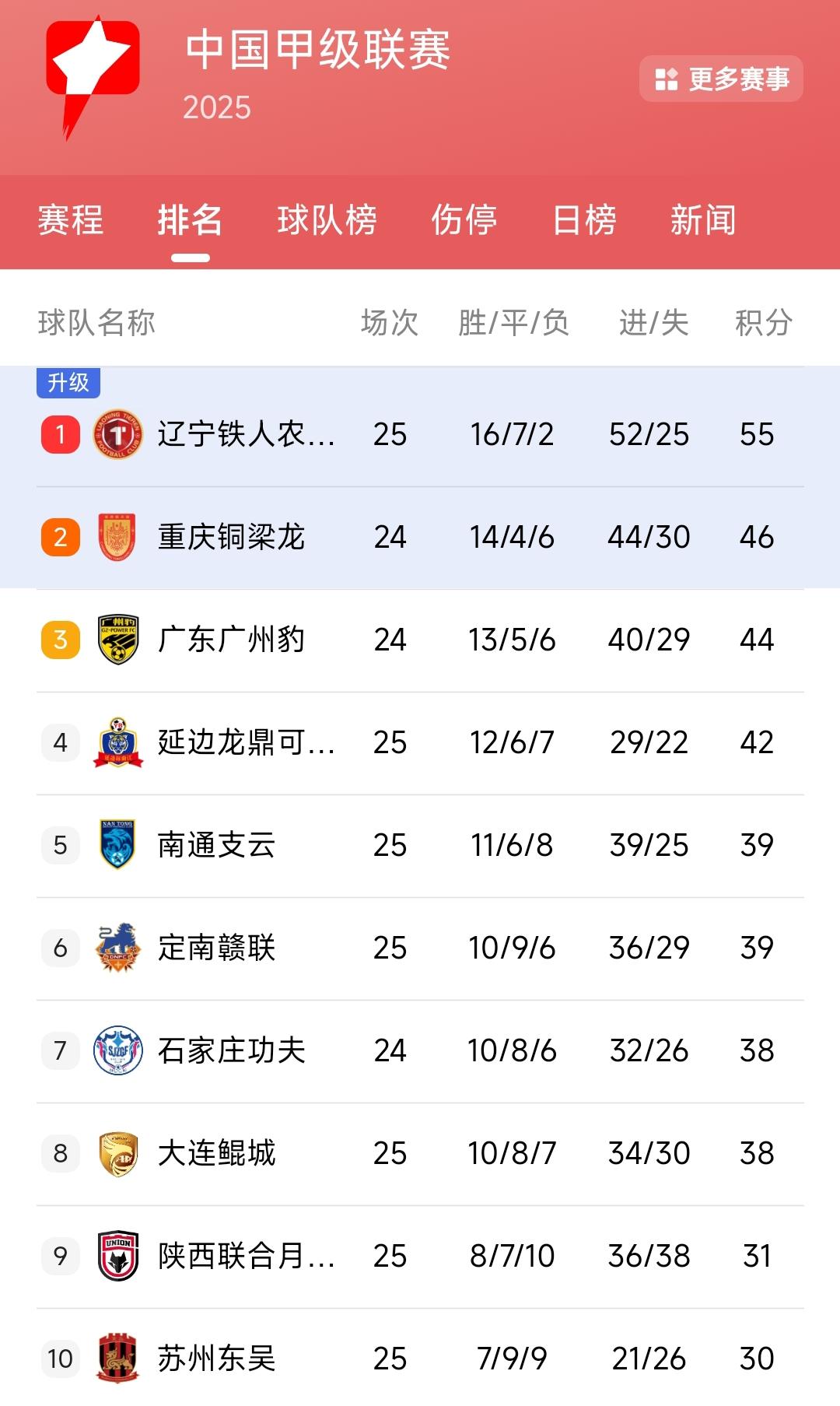Tap the 积分 column header
This screenshot has height=1406, width=840.
pyautogui.click(x=763, y=323)
